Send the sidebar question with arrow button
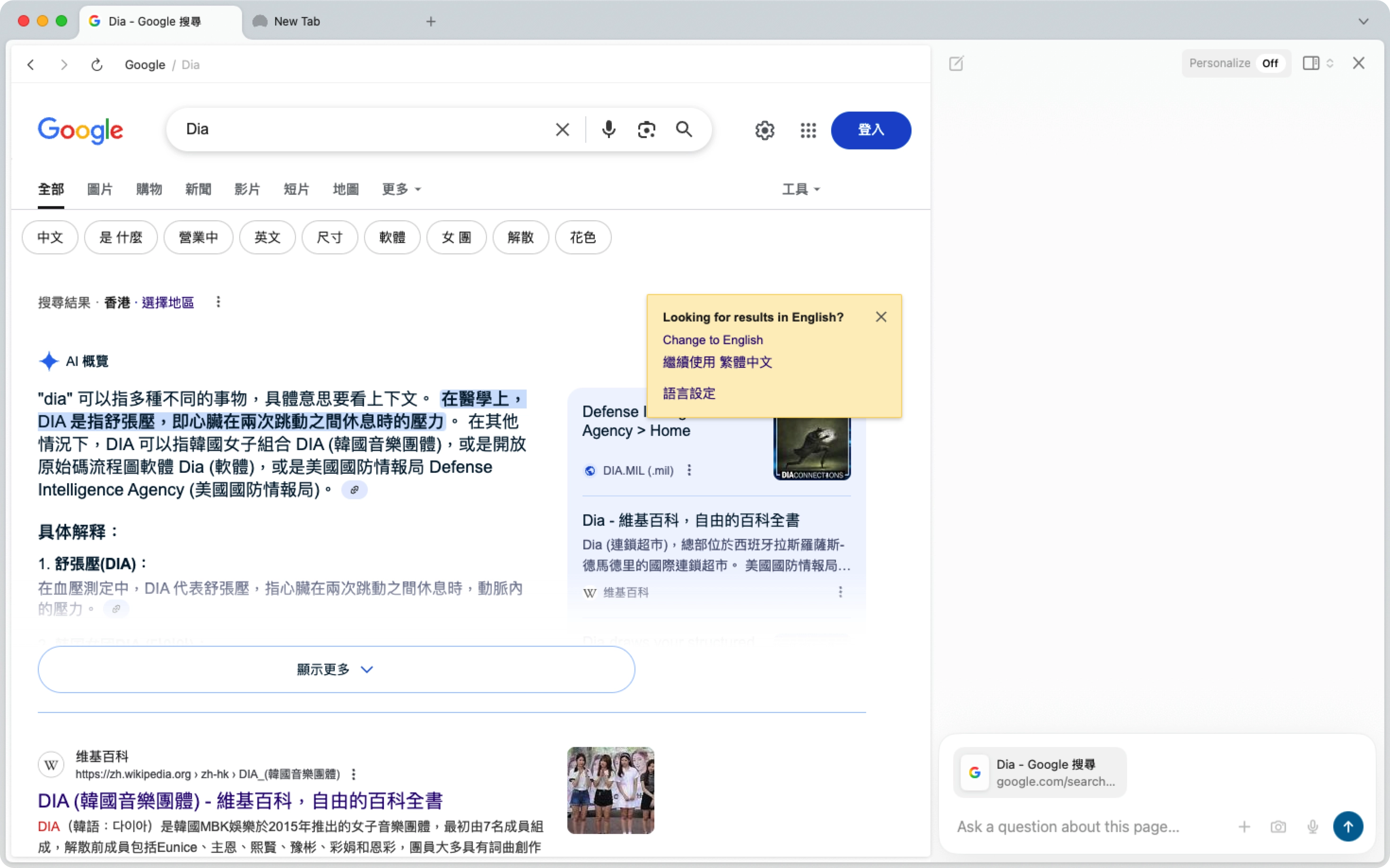This screenshot has height=868, width=1390. click(1347, 827)
